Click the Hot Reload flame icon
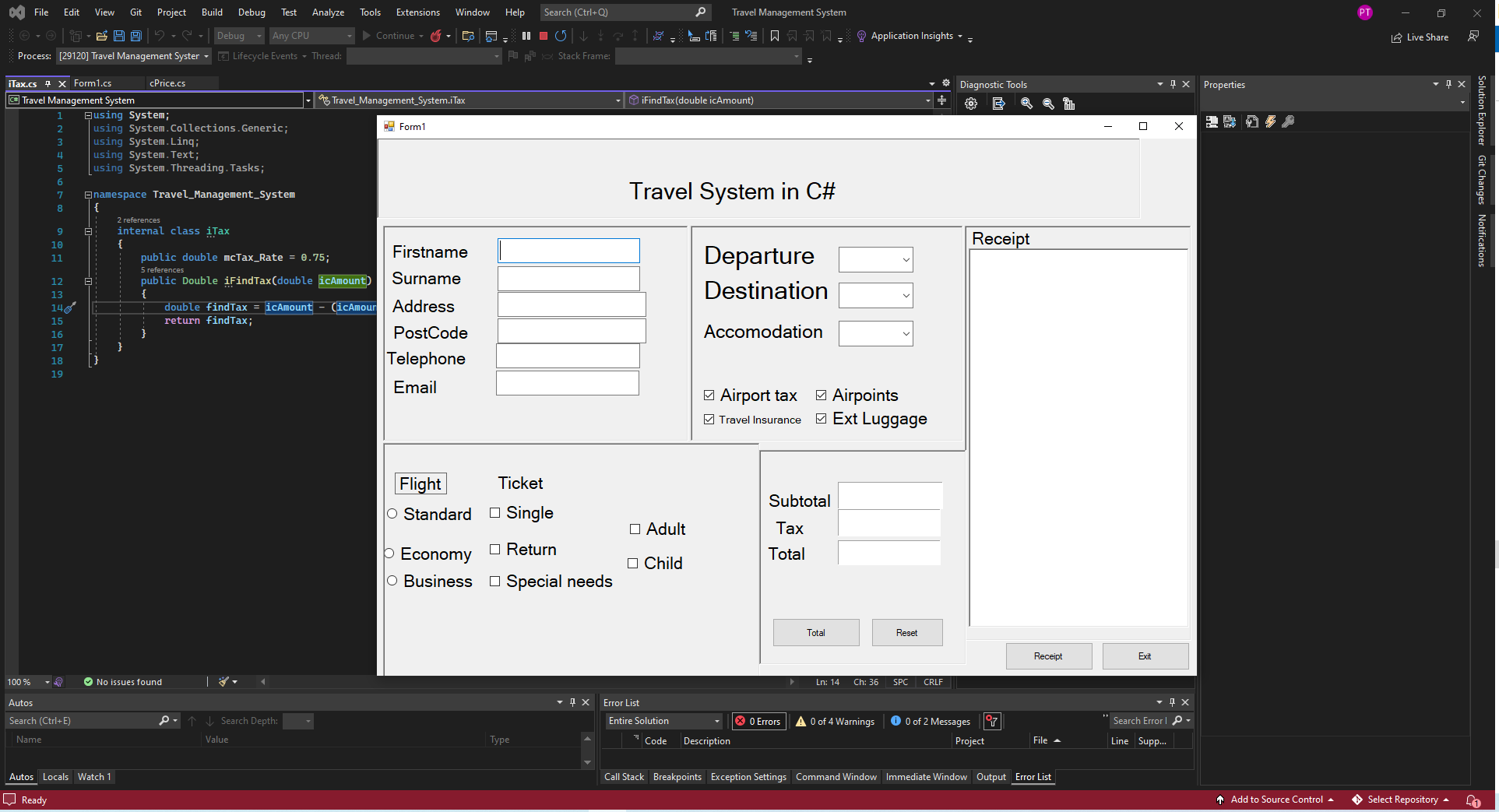 pos(436,36)
